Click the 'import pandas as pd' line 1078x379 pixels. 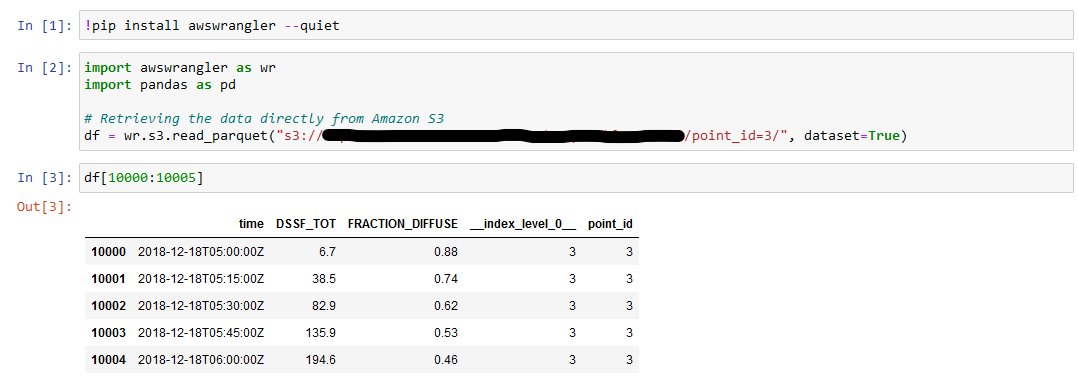160,85
